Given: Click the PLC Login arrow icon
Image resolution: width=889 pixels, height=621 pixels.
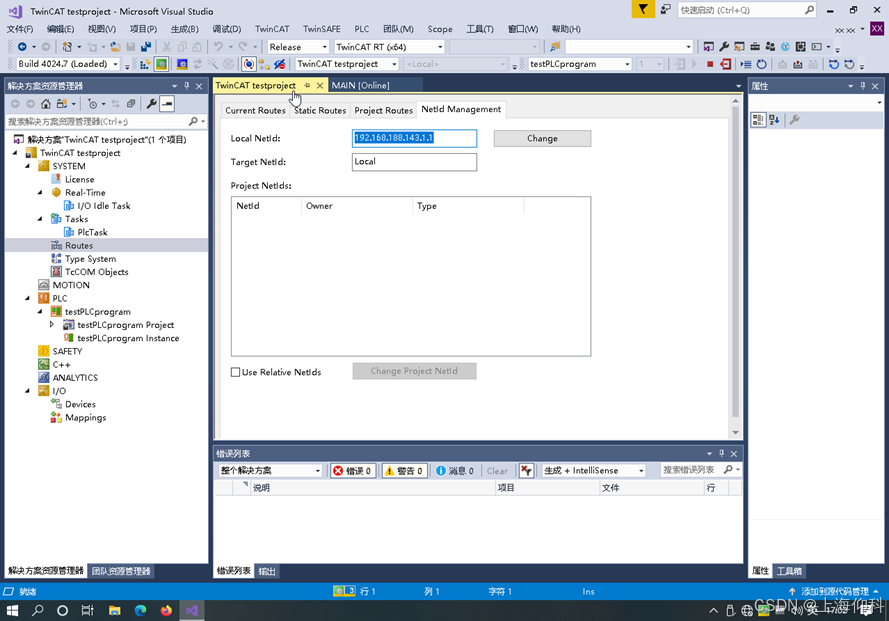Looking at the screenshot, I should click(x=679, y=64).
